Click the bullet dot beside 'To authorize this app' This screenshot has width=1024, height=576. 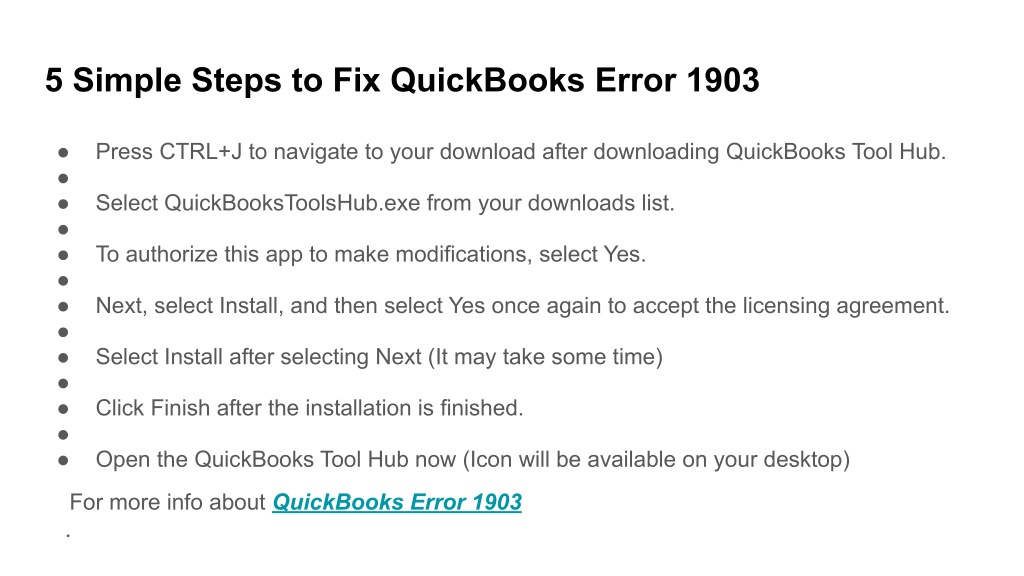[63, 255]
